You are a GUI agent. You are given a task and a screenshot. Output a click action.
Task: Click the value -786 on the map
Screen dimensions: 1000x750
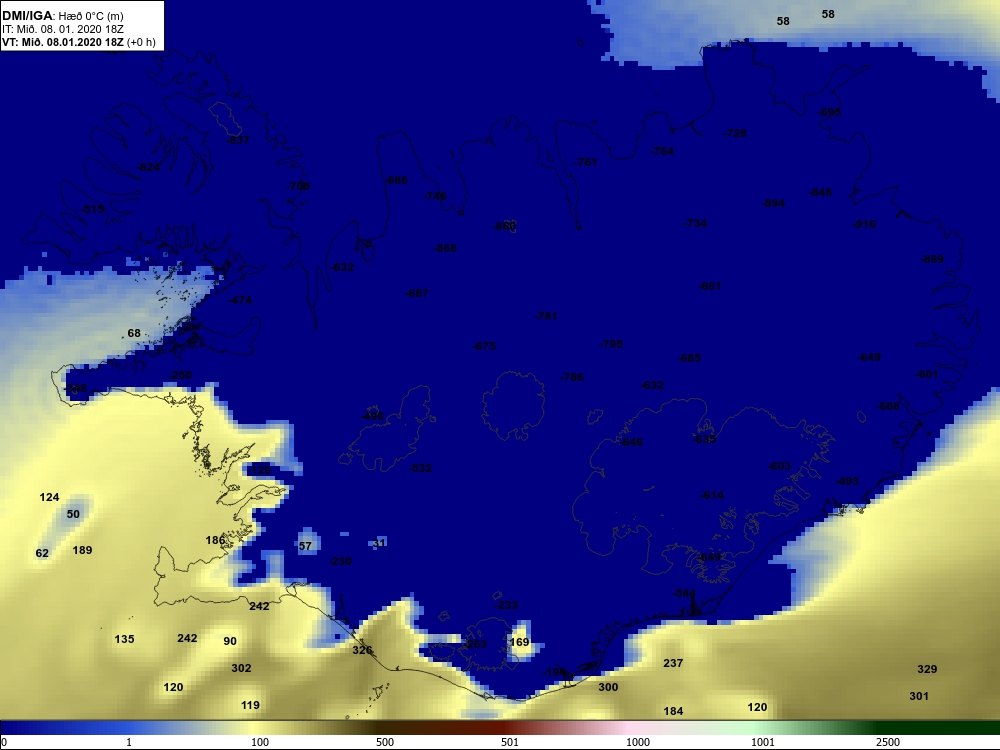pyautogui.click(x=572, y=377)
